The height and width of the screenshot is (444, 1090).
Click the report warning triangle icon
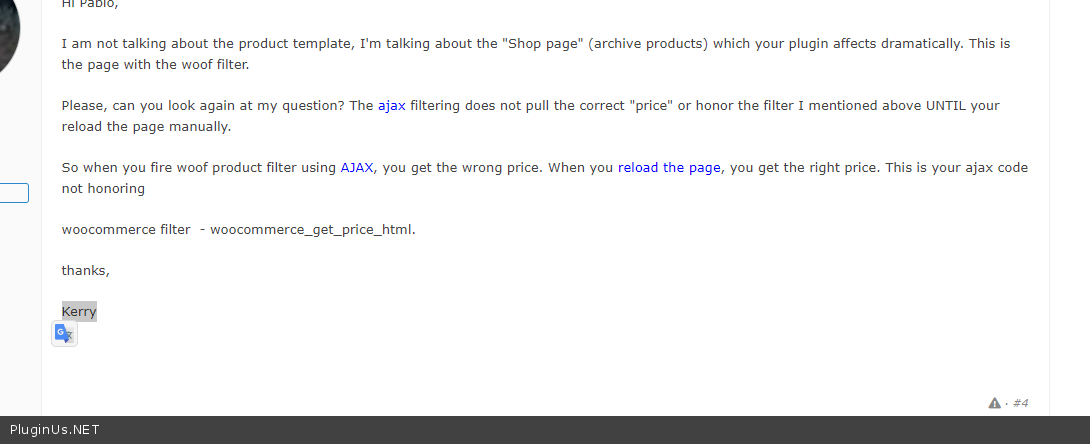994,403
